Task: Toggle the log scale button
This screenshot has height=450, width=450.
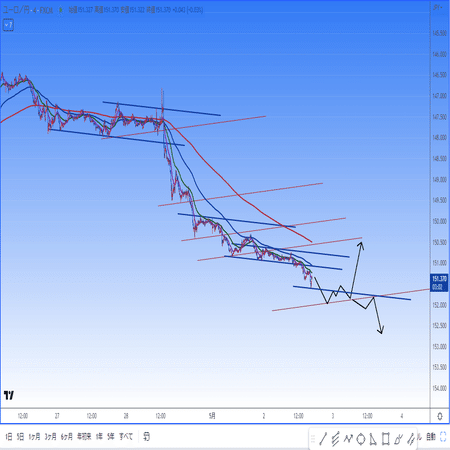Action: point(419,437)
